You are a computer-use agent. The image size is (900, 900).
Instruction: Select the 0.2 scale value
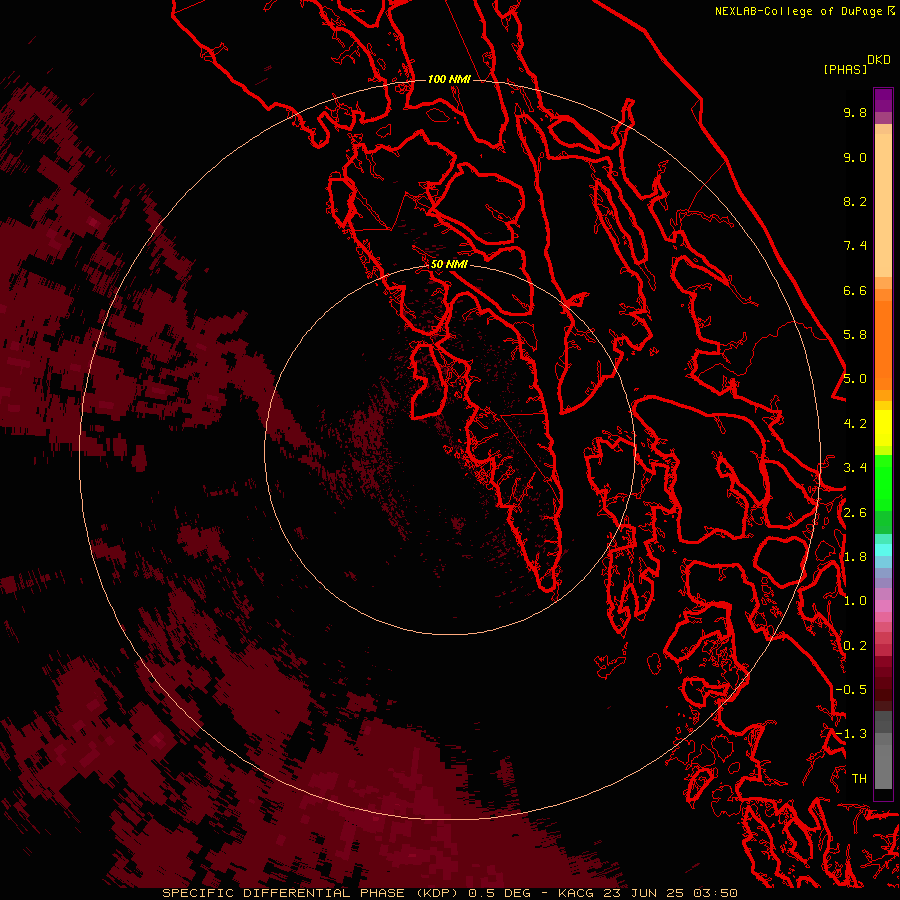point(855,646)
